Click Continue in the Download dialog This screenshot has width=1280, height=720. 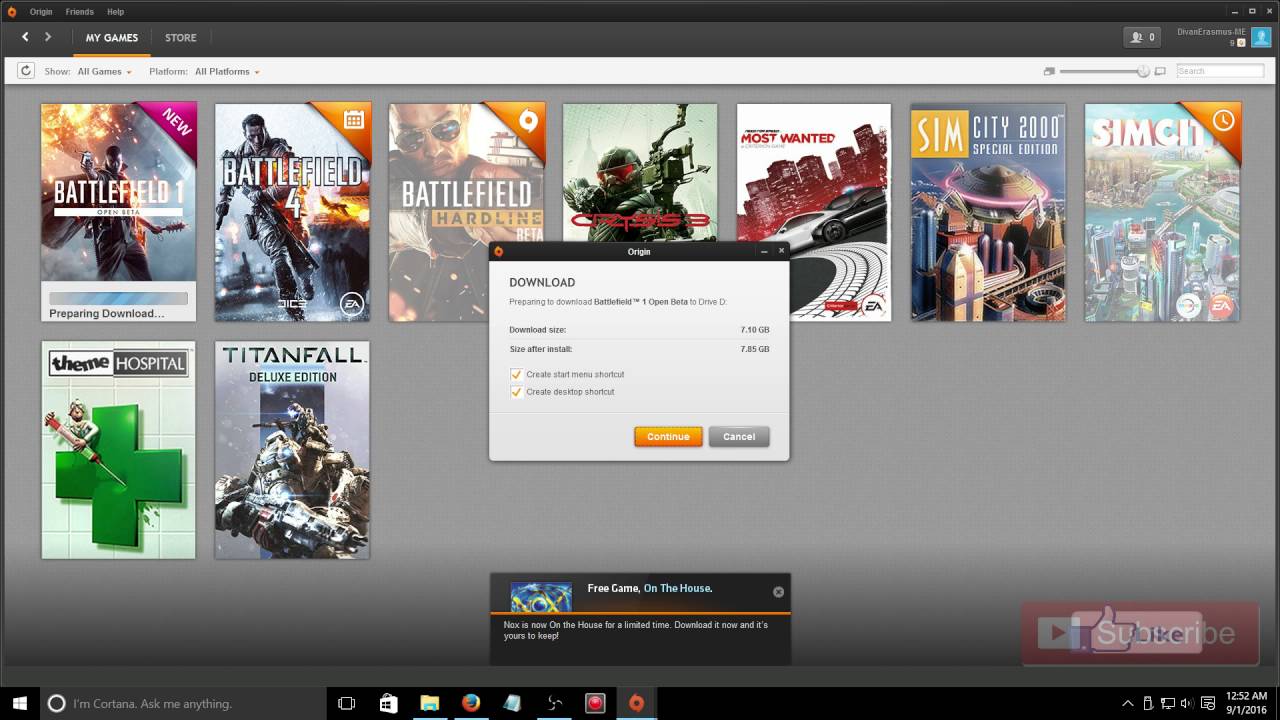668,436
